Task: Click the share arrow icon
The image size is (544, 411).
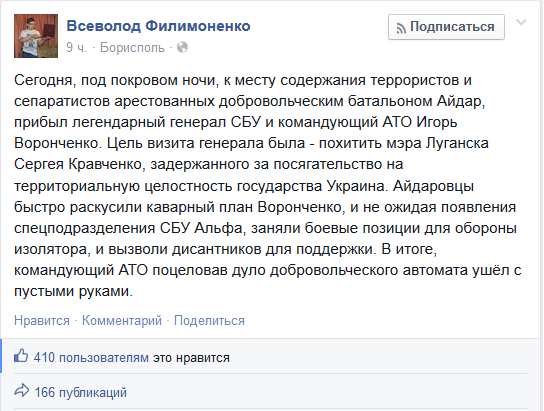Action: (x=22, y=391)
